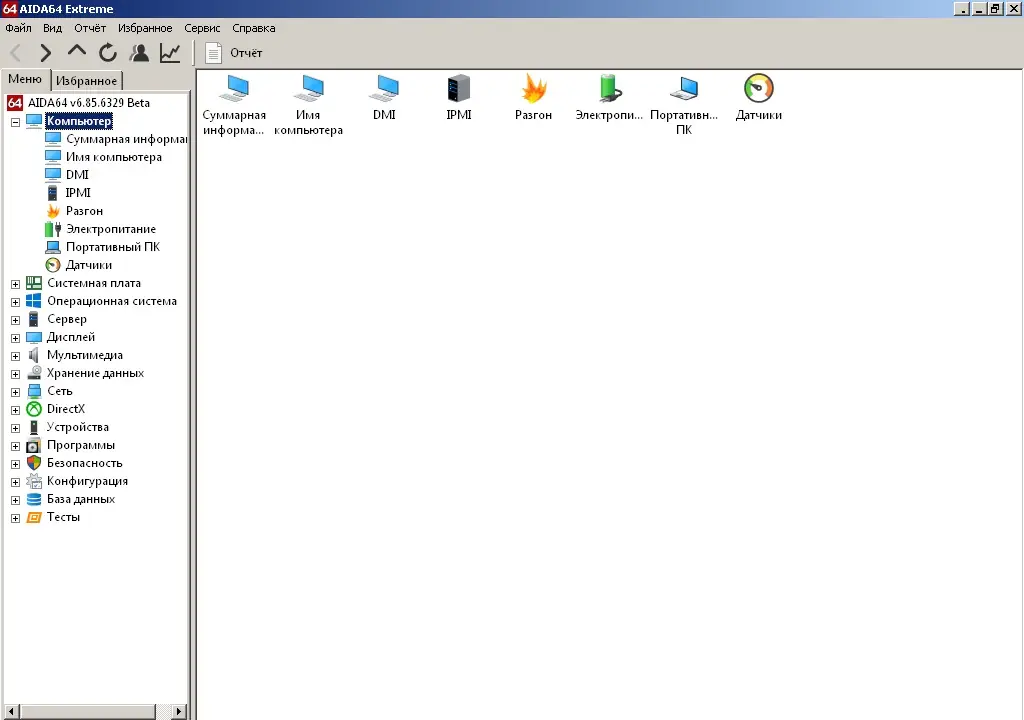Open the Отчёт menu
The height and width of the screenshot is (720, 1024).
click(x=89, y=28)
